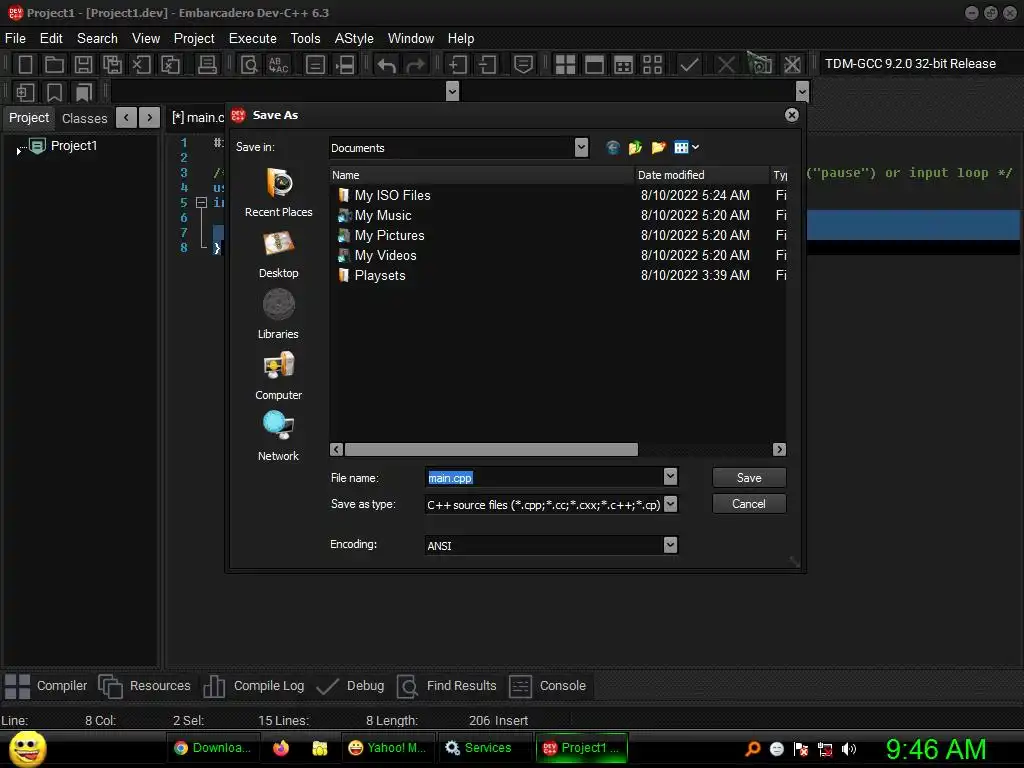Image resolution: width=1024 pixels, height=768 pixels.
Task: Click the file list scroll-right arrow
Action: tap(779, 449)
